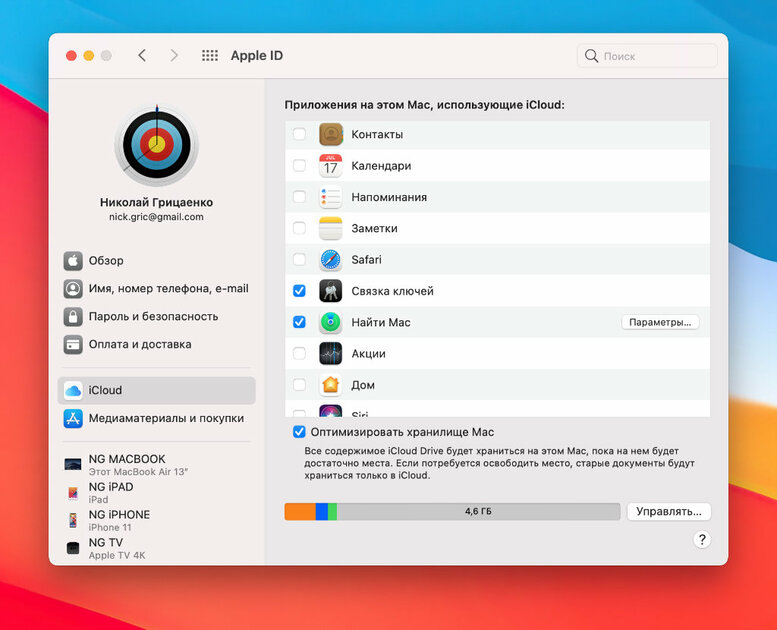This screenshot has height=630, width=777.
Task: Click the Управлять… storage button
Action: tap(668, 512)
